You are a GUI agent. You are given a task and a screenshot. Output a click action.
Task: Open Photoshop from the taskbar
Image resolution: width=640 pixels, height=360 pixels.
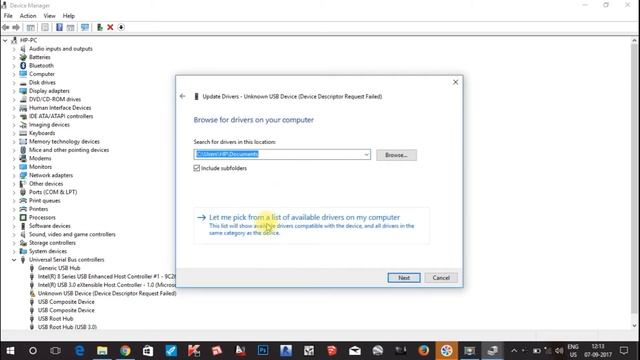pyautogui.click(x=263, y=351)
